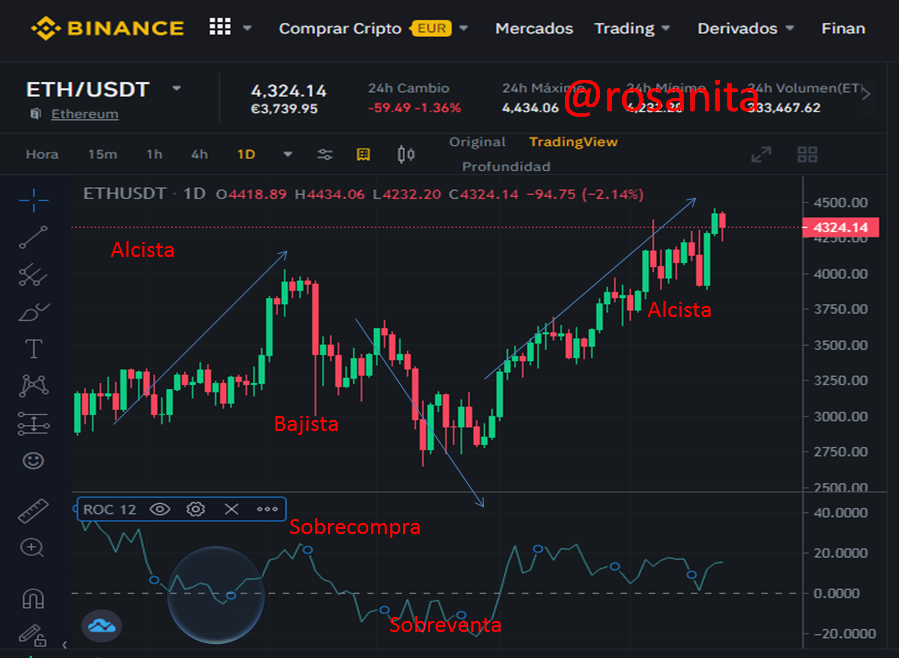Go to Mercados

(534, 28)
